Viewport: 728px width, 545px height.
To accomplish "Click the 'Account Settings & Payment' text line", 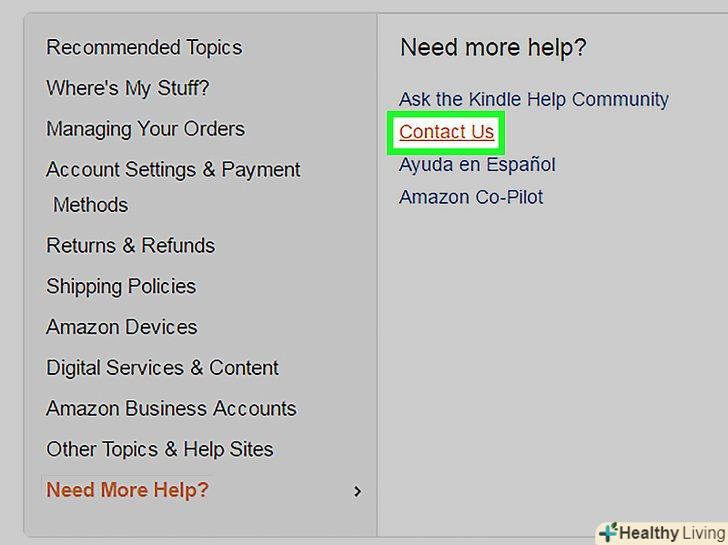I will 173,170.
